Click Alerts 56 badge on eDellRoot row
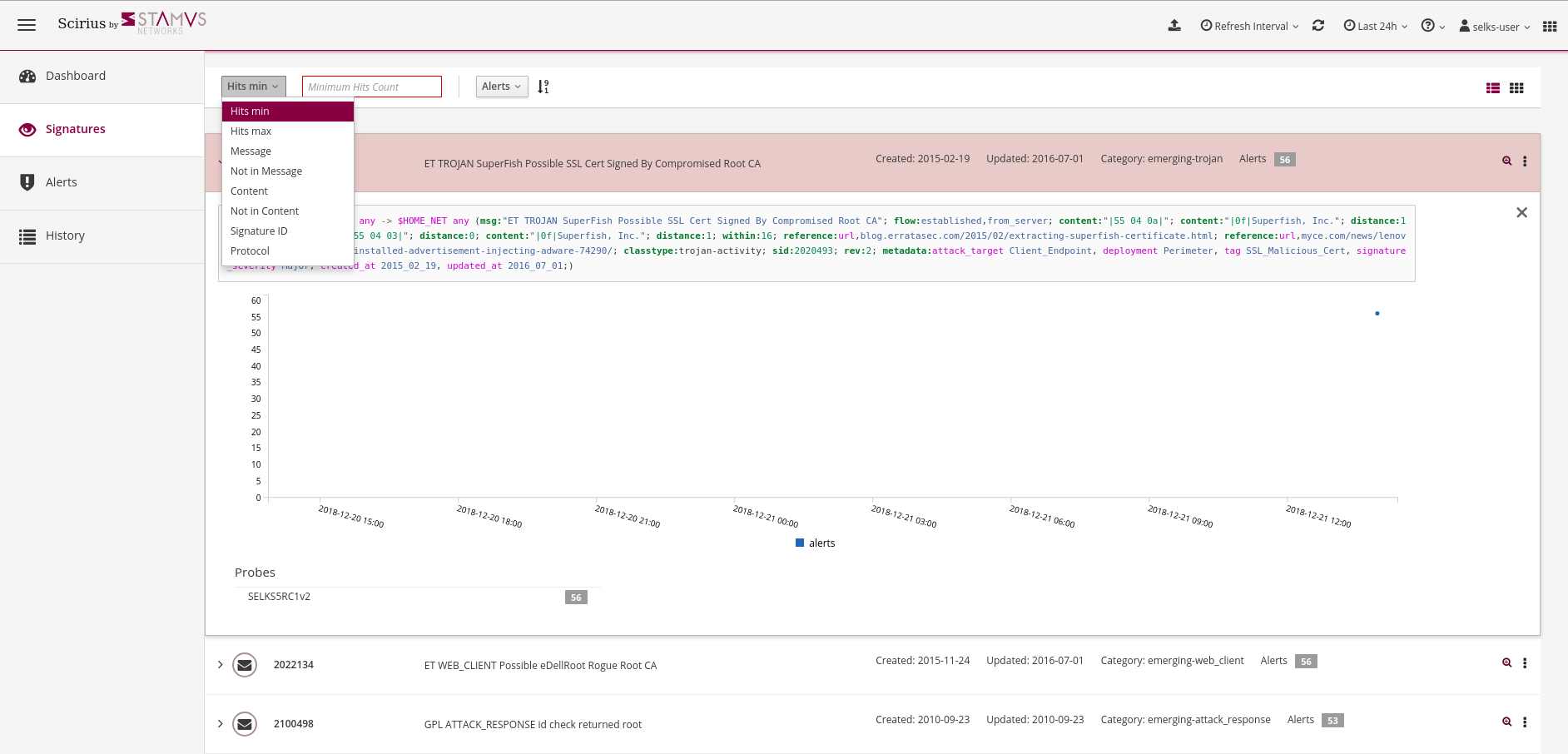Screen dimensions: 1568x754 (1306, 662)
